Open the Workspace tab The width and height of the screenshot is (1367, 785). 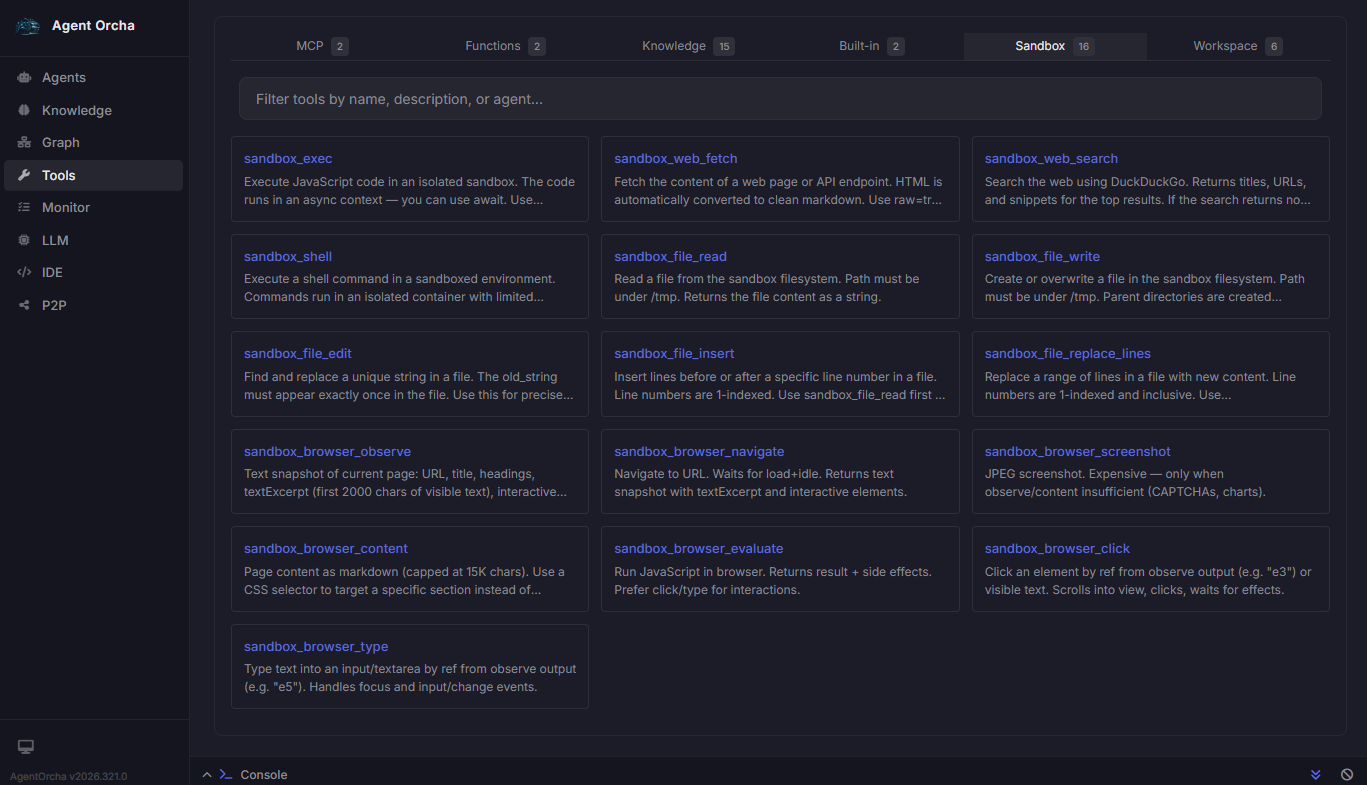click(x=1225, y=45)
